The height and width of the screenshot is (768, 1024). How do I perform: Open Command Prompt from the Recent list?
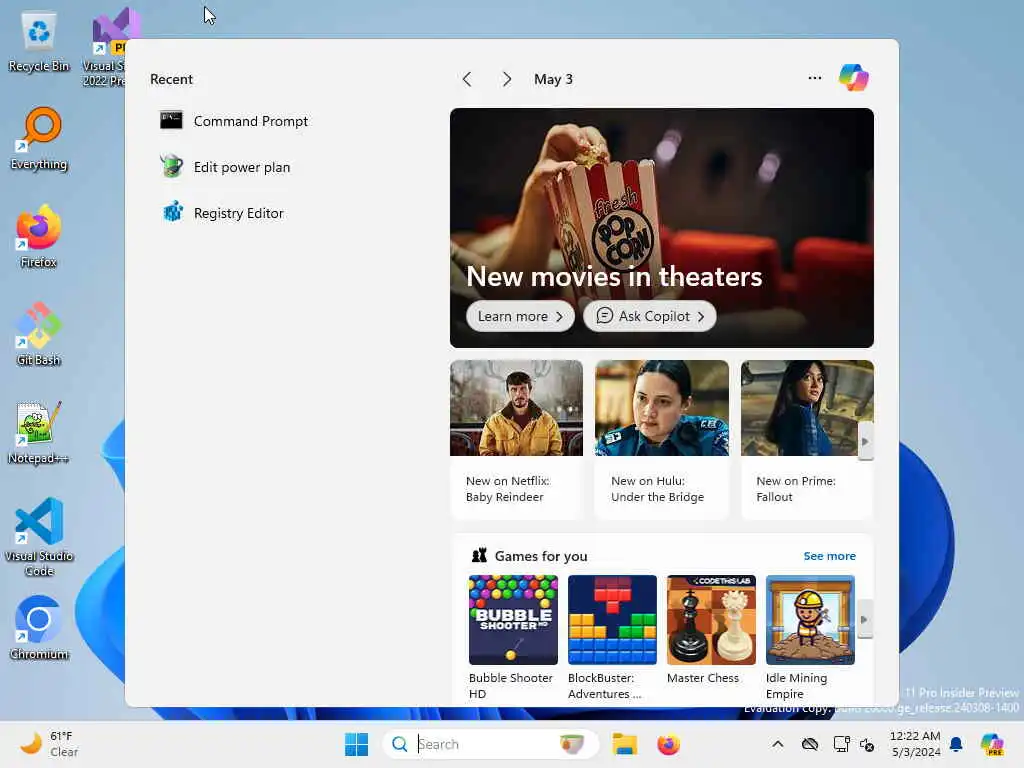coord(235,121)
